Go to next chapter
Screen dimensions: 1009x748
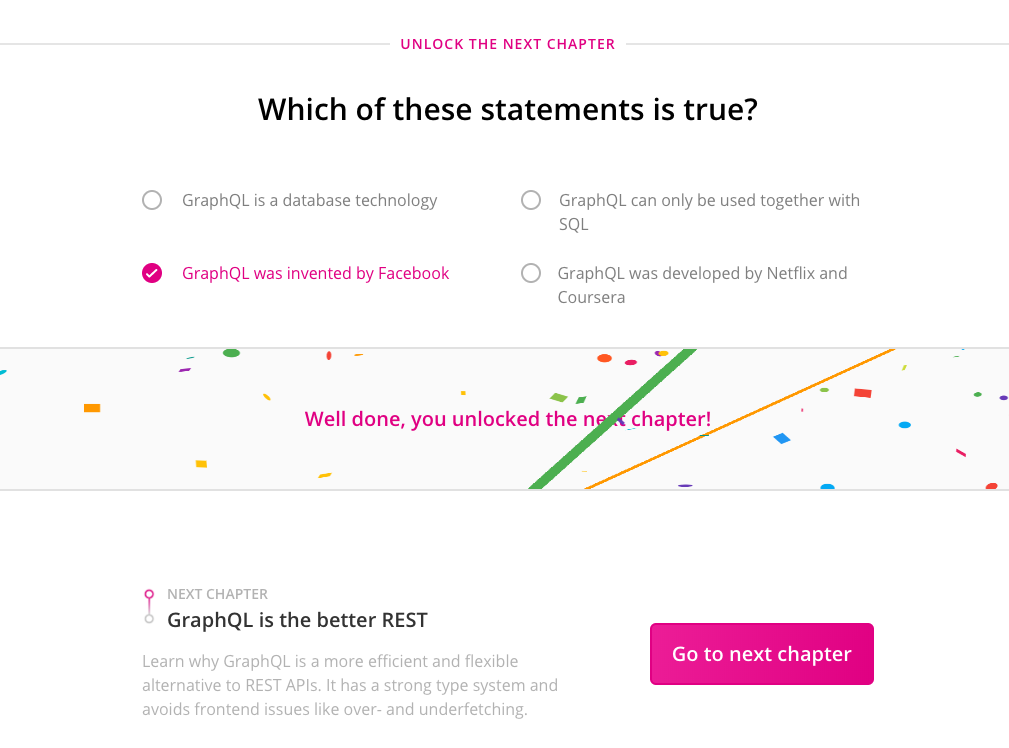(762, 654)
